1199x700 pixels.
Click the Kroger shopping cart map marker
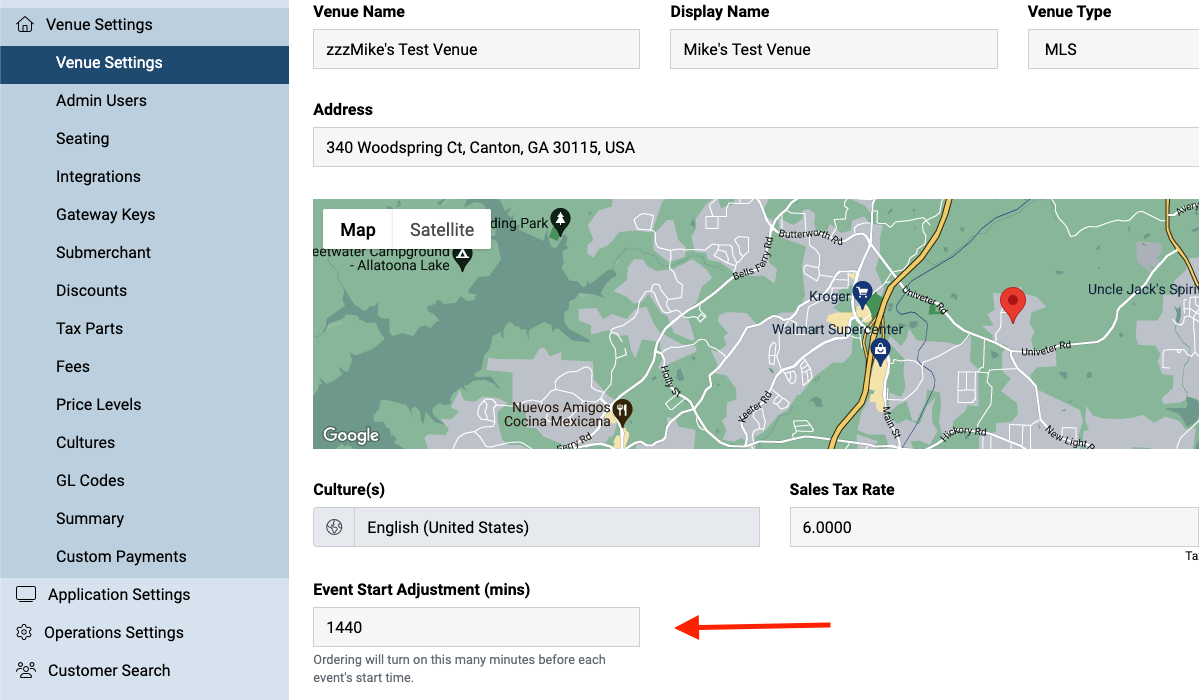click(863, 293)
